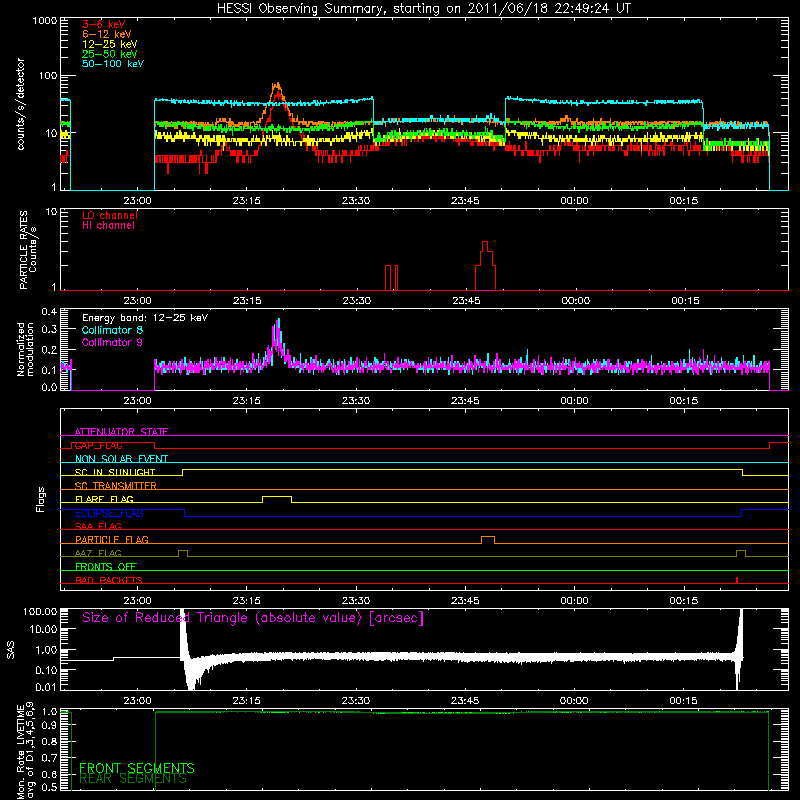This screenshot has width=800, height=800.
Task: Click the first AAZ_FLAG pulse near 23:06
Action: (x=183, y=551)
